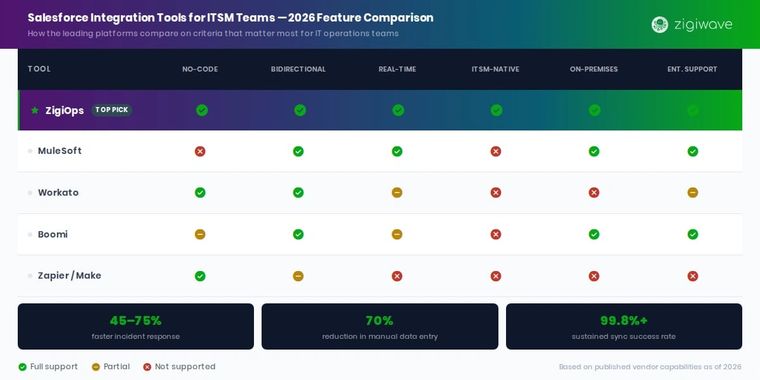Click Workato No-Code green check icon
The width and height of the screenshot is (760, 380).
200,193
